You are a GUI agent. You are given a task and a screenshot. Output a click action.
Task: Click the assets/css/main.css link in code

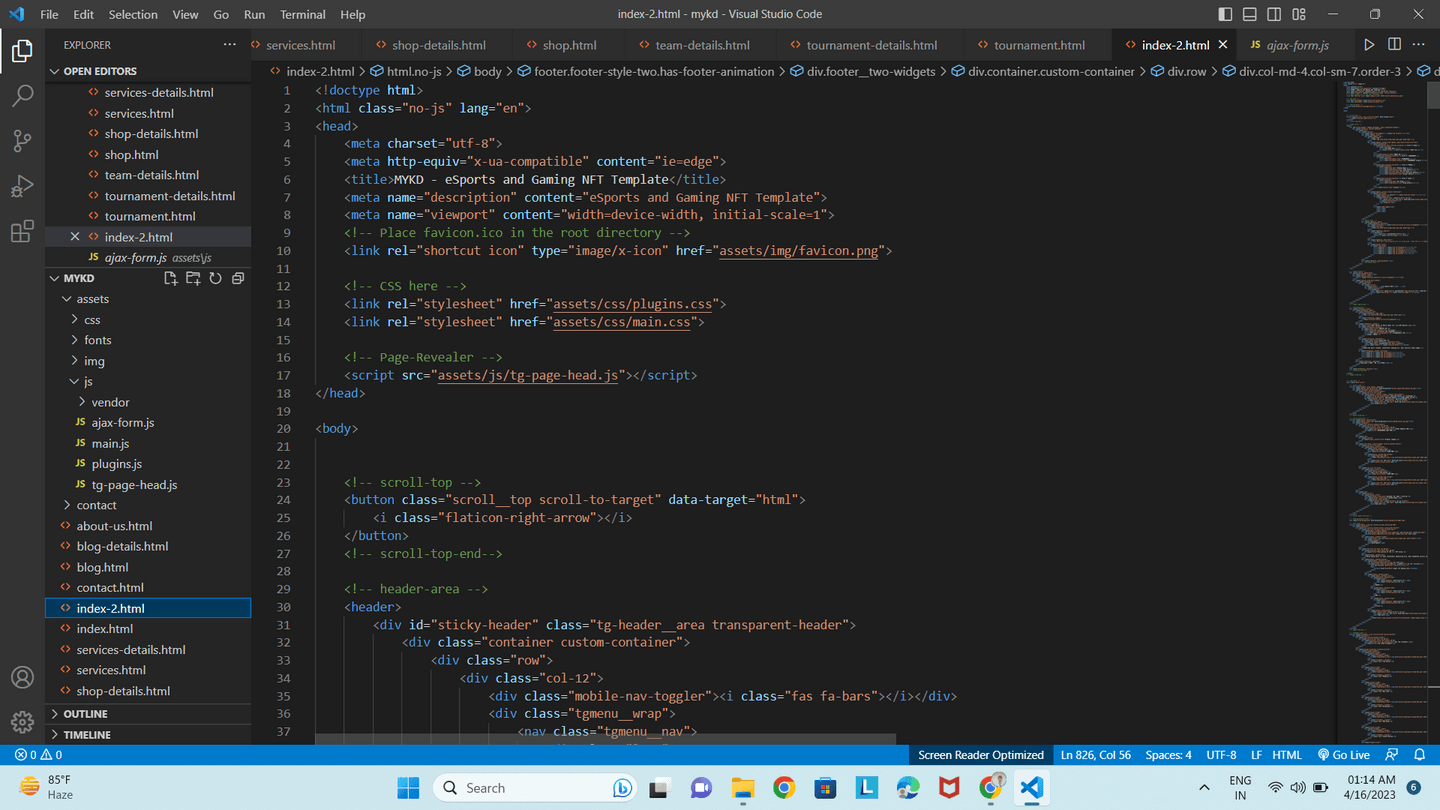tap(622, 322)
